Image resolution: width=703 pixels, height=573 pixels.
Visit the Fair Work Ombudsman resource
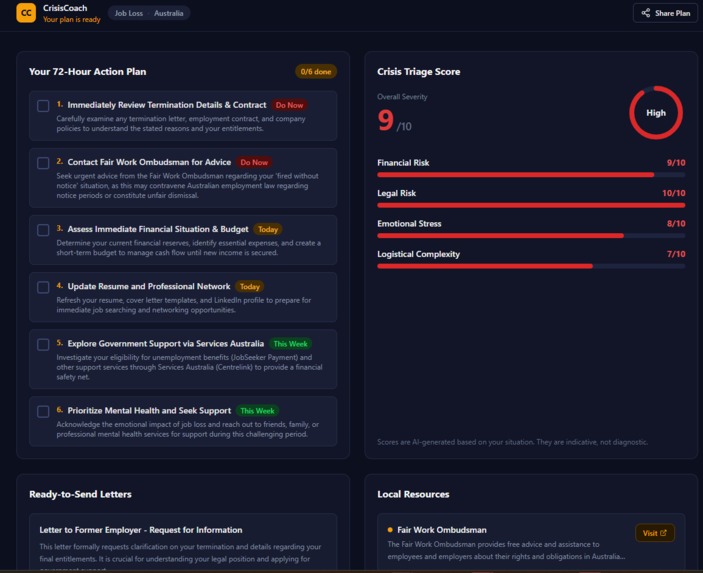coord(655,533)
